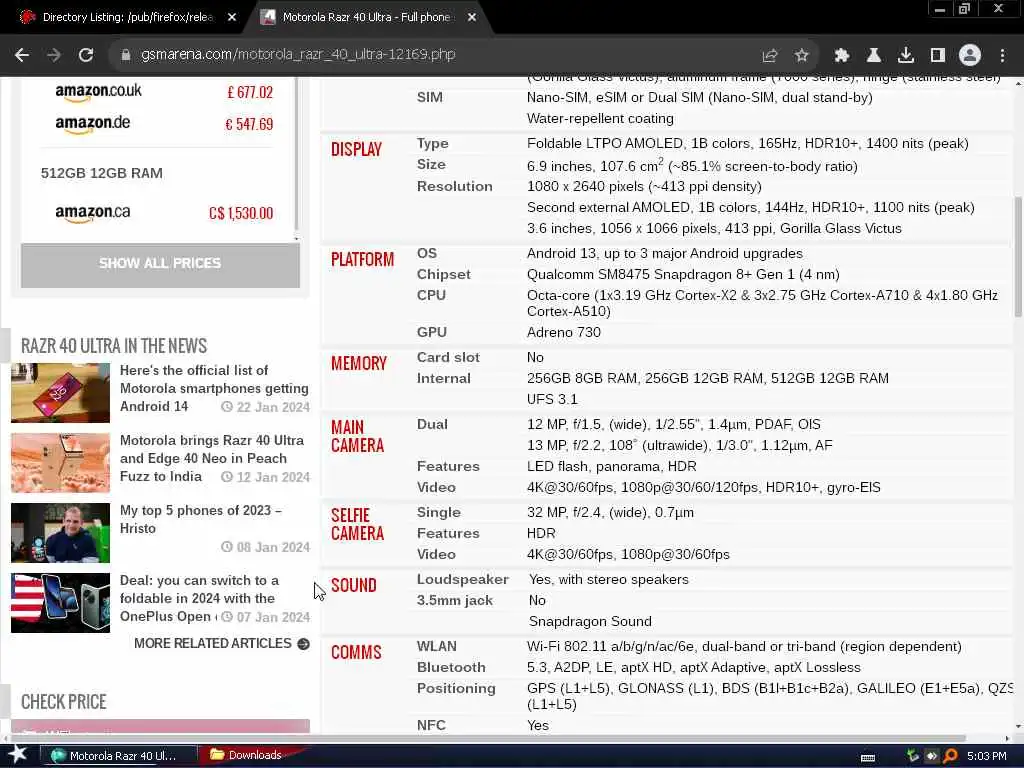Click the Peach Fuzz article thumbnail
1024x768 pixels.
coord(60,462)
